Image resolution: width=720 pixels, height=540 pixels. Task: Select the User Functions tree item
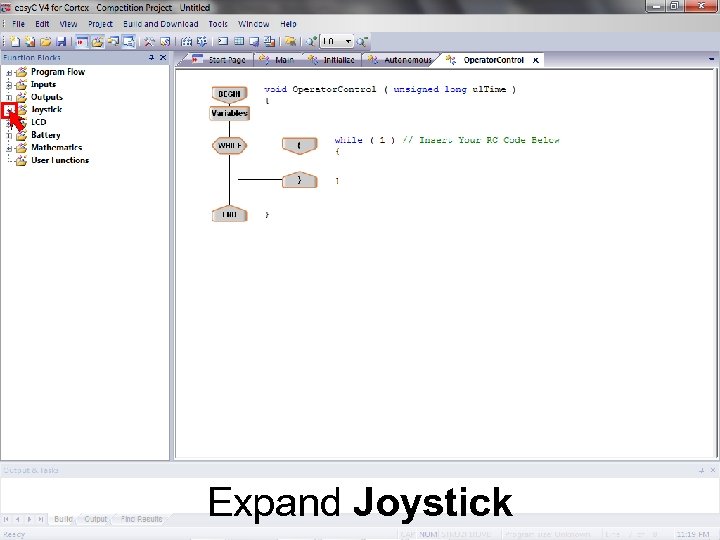tap(60, 160)
